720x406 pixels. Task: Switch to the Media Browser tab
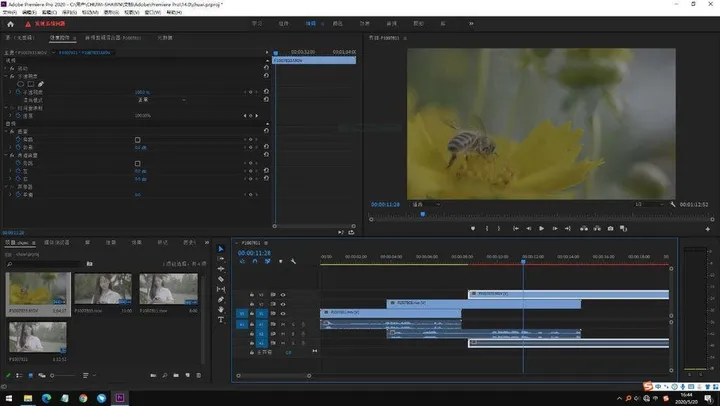tap(56, 242)
